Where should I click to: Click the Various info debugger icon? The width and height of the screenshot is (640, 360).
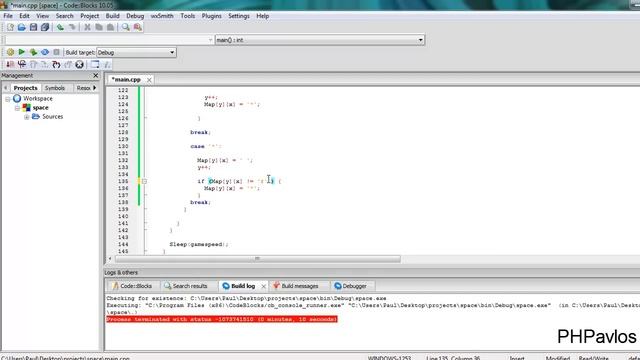point(107,64)
